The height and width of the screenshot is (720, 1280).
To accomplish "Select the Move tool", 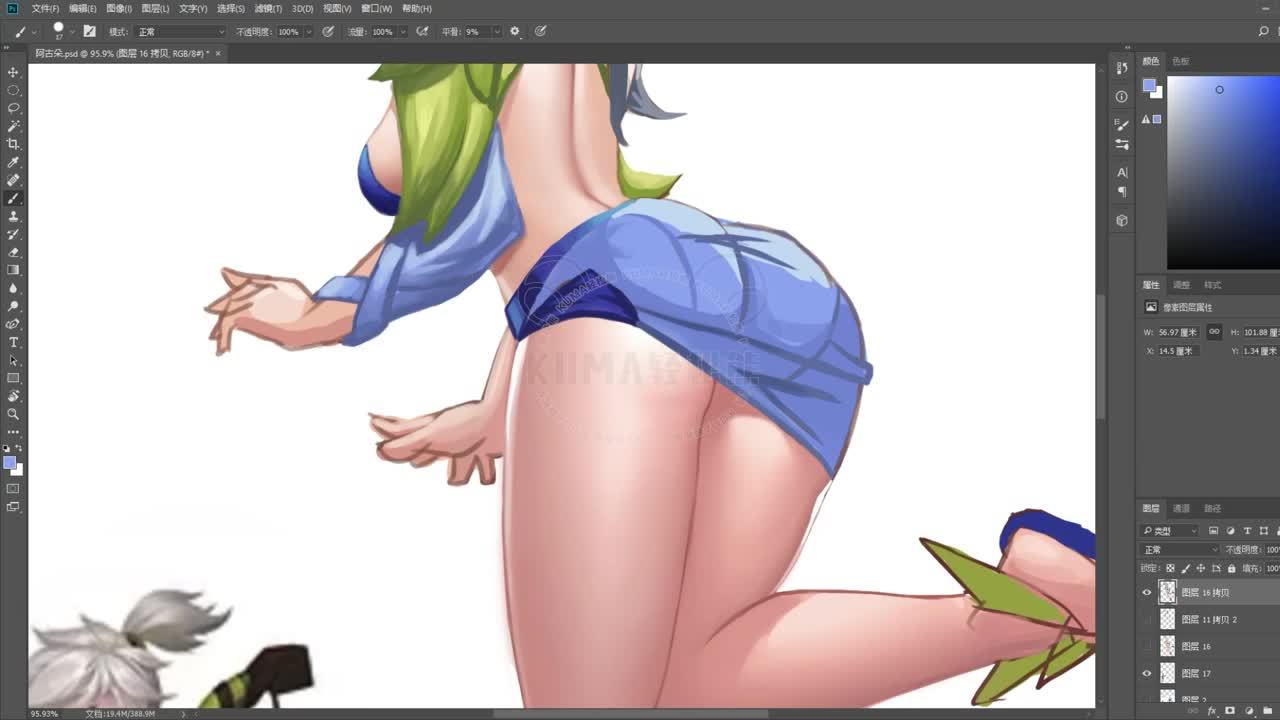I will point(13,72).
